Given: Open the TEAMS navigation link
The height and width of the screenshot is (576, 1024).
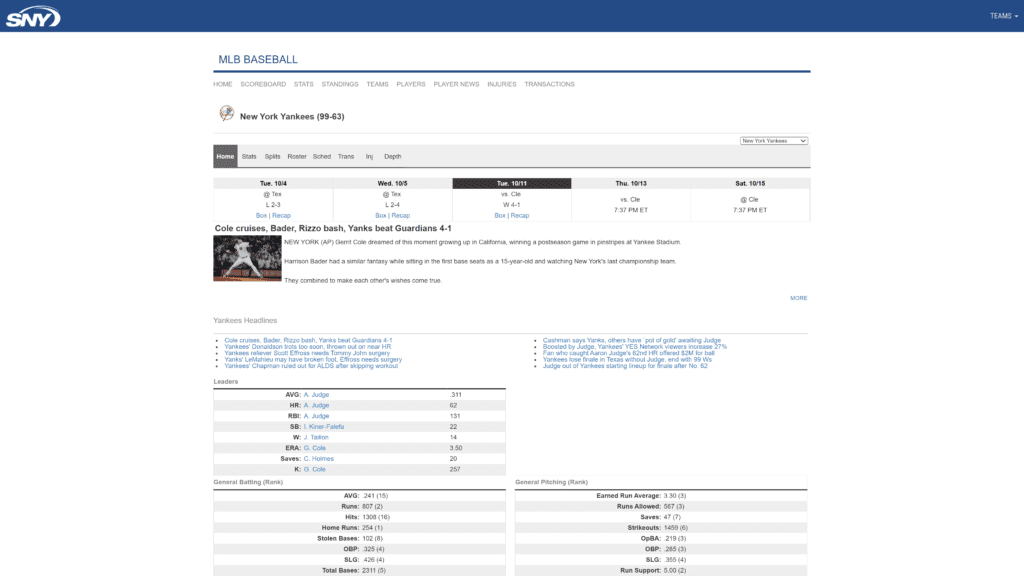Looking at the screenshot, I should (377, 84).
